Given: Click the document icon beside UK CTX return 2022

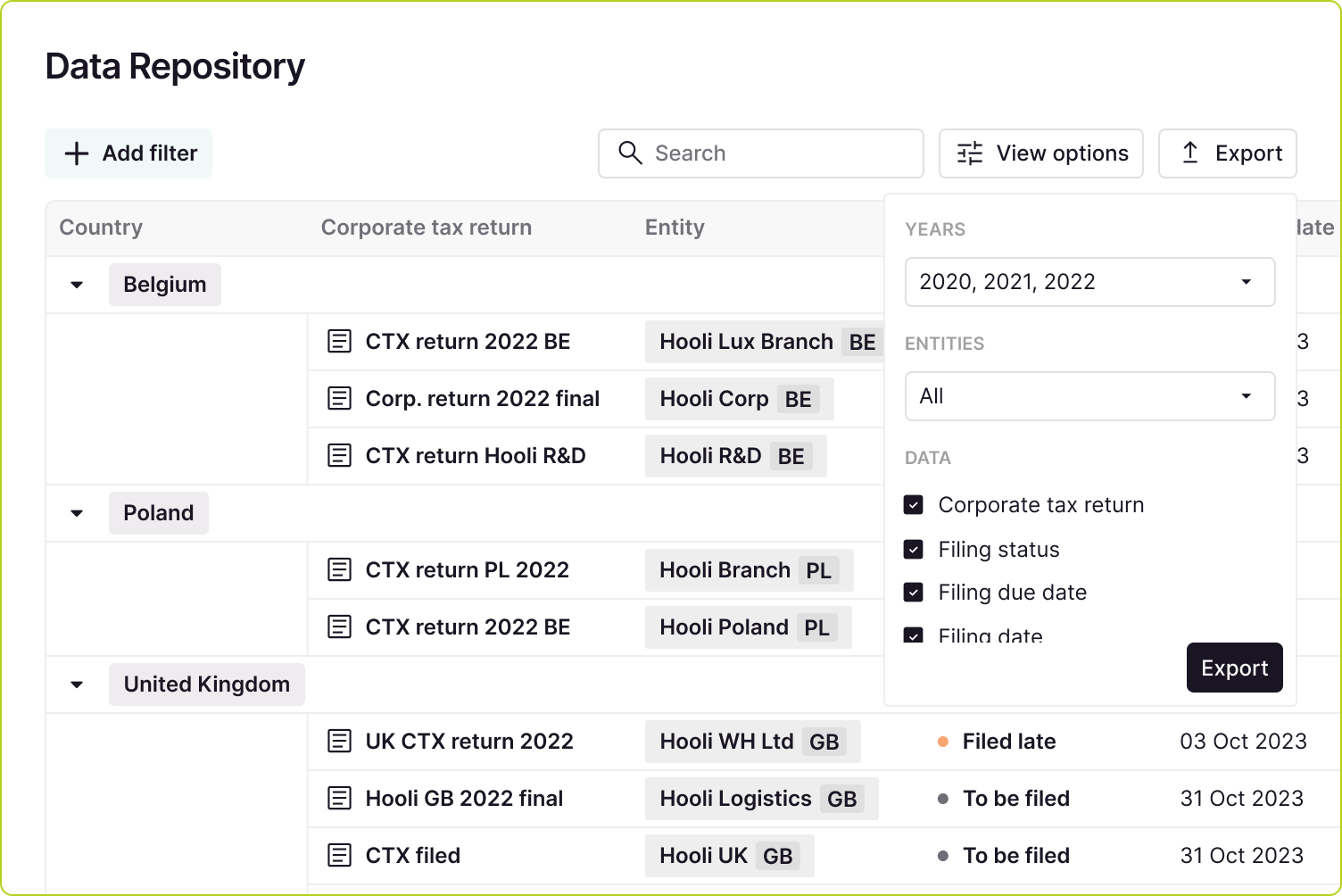Looking at the screenshot, I should tap(340, 742).
